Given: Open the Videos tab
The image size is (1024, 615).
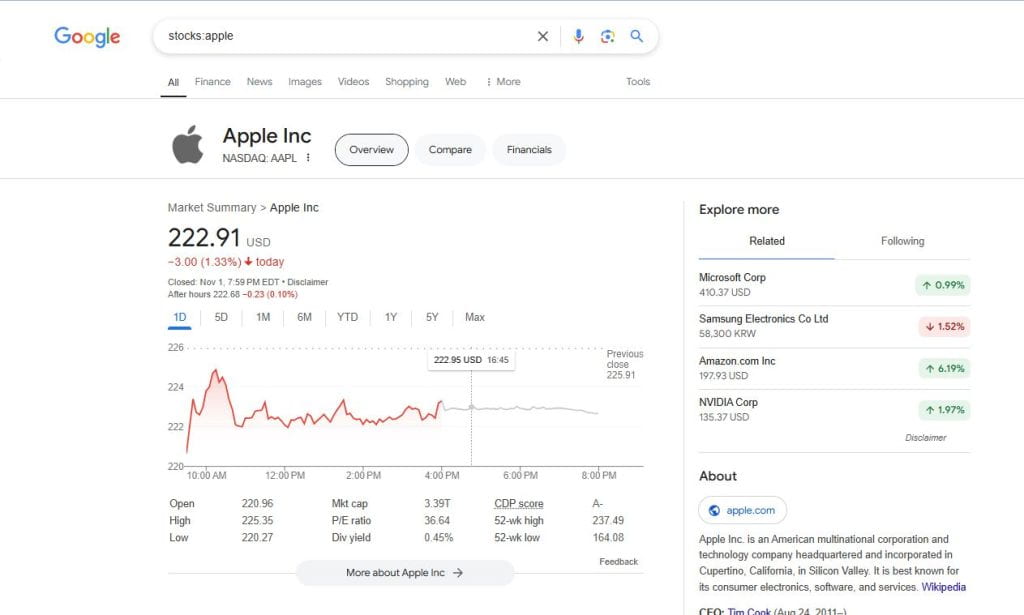Looking at the screenshot, I should pos(353,82).
